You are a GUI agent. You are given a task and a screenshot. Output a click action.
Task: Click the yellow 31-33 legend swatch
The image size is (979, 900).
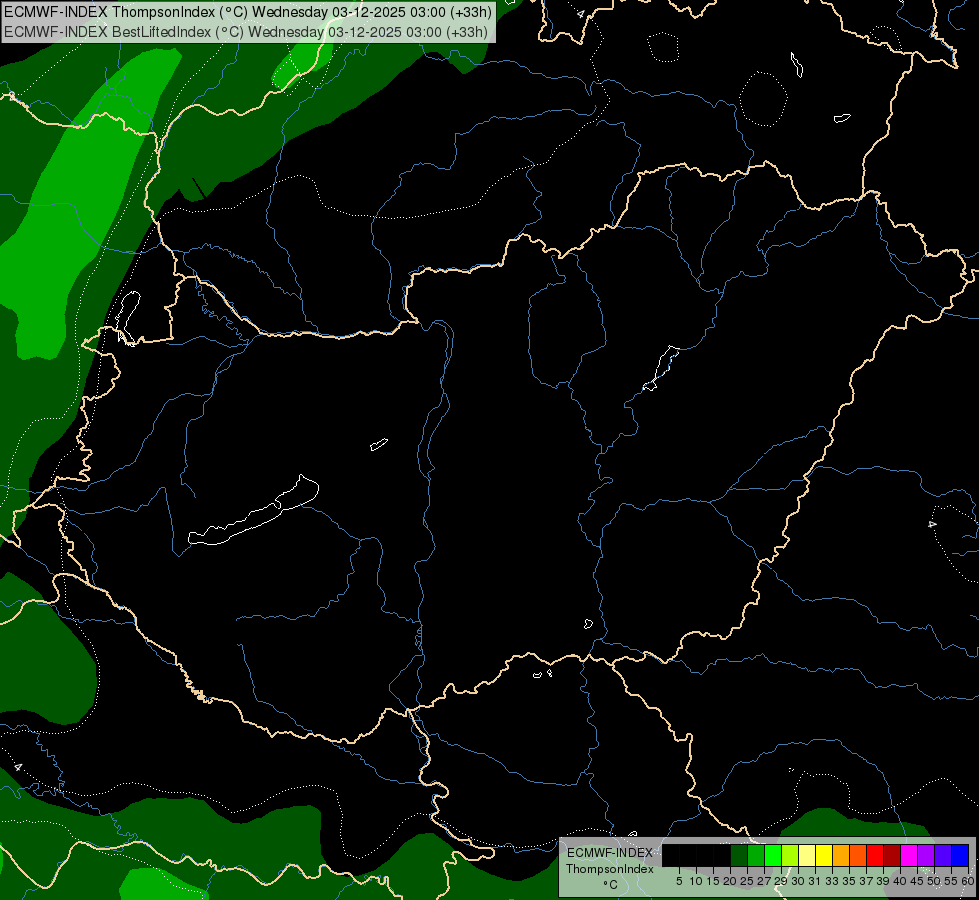tap(824, 855)
